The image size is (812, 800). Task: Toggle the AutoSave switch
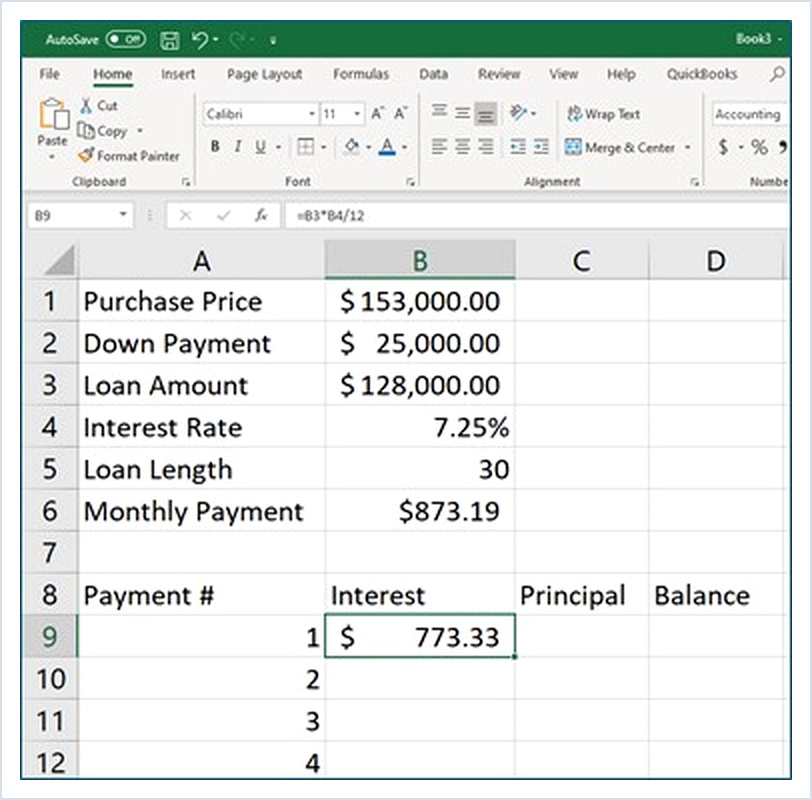coord(126,39)
